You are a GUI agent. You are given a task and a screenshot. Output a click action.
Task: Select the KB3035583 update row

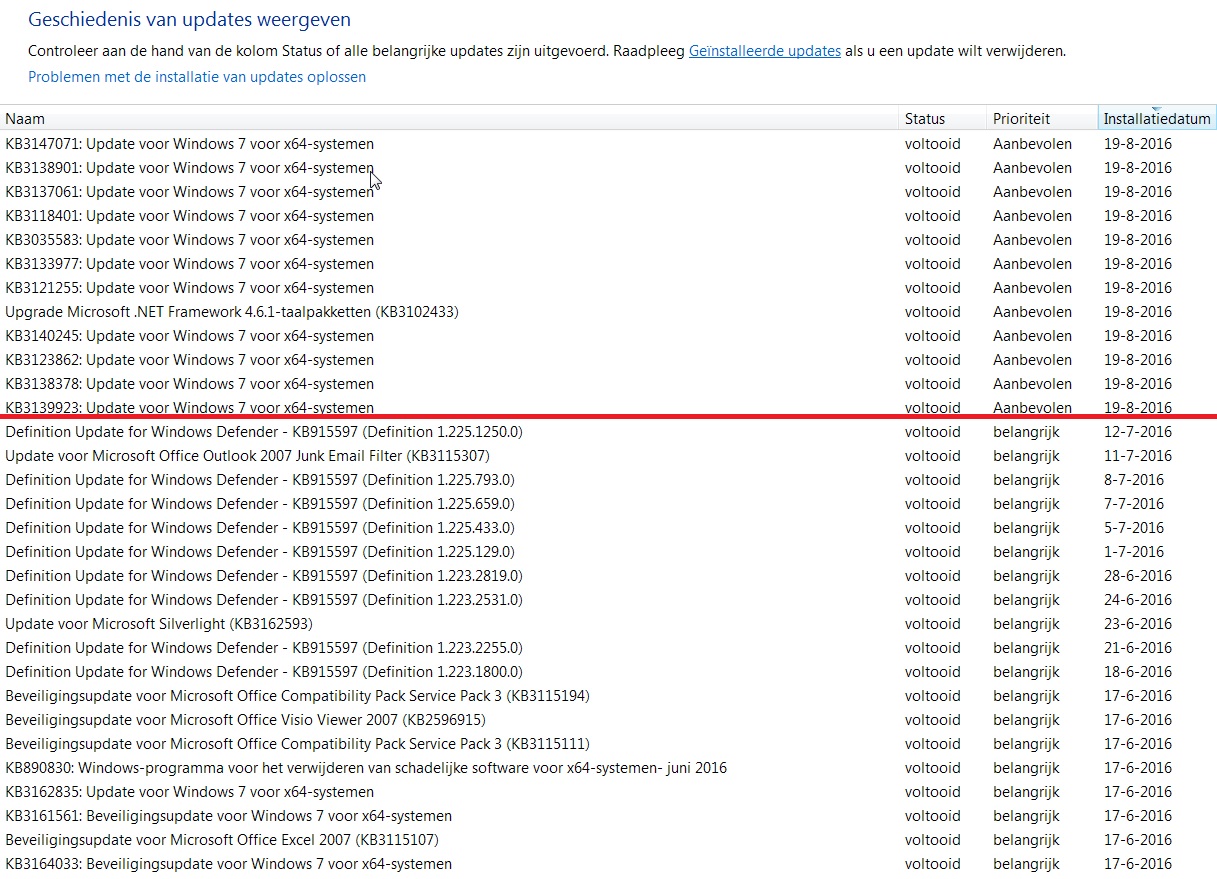(608, 240)
